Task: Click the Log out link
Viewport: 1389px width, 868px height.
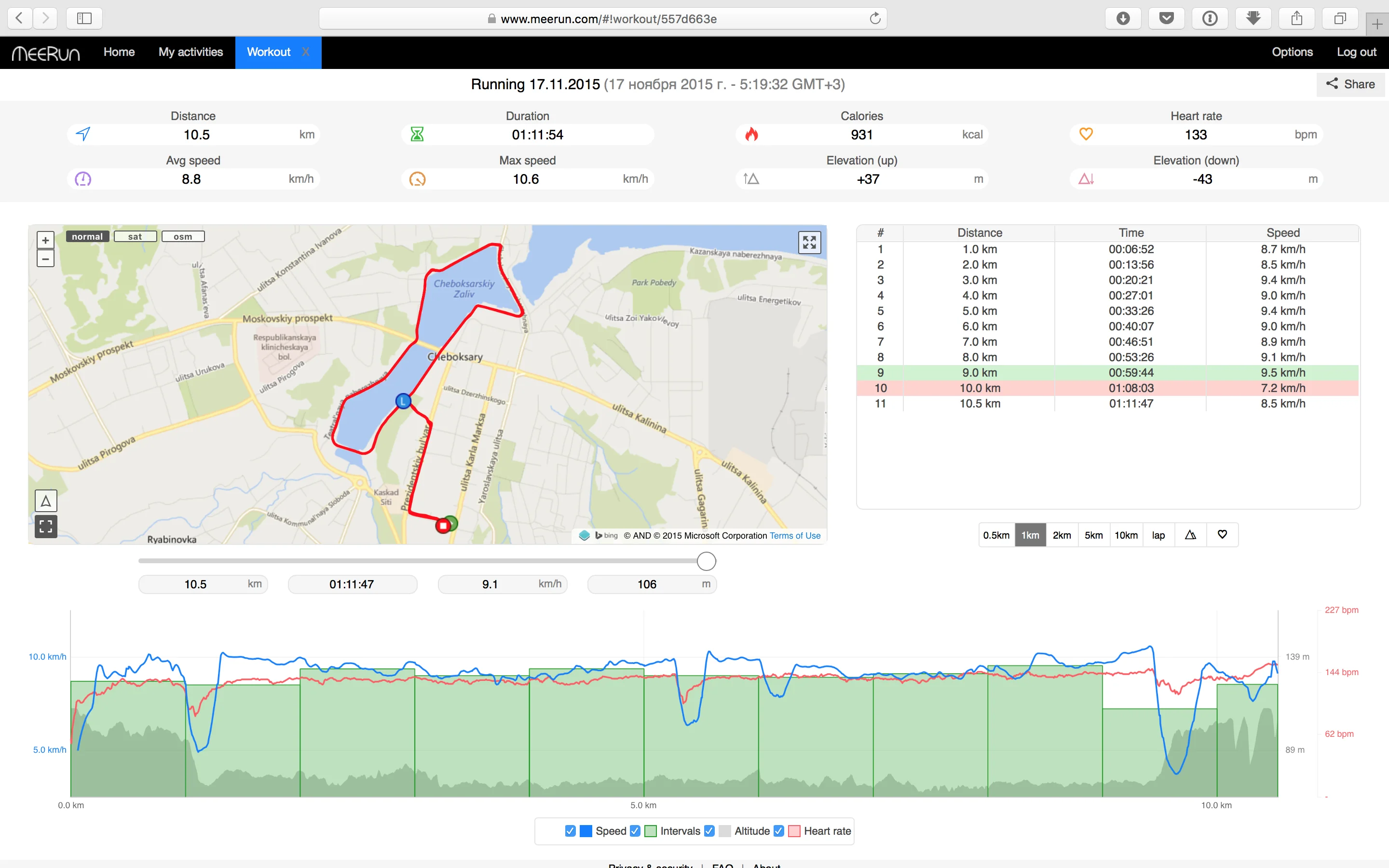Action: tap(1356, 52)
